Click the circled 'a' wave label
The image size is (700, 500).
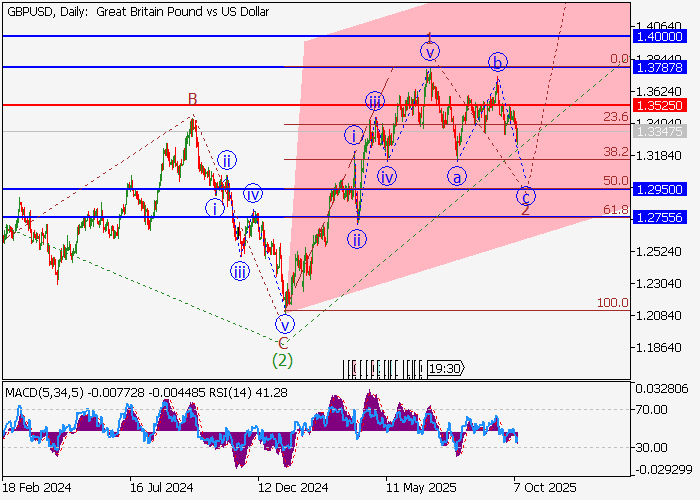point(456,177)
